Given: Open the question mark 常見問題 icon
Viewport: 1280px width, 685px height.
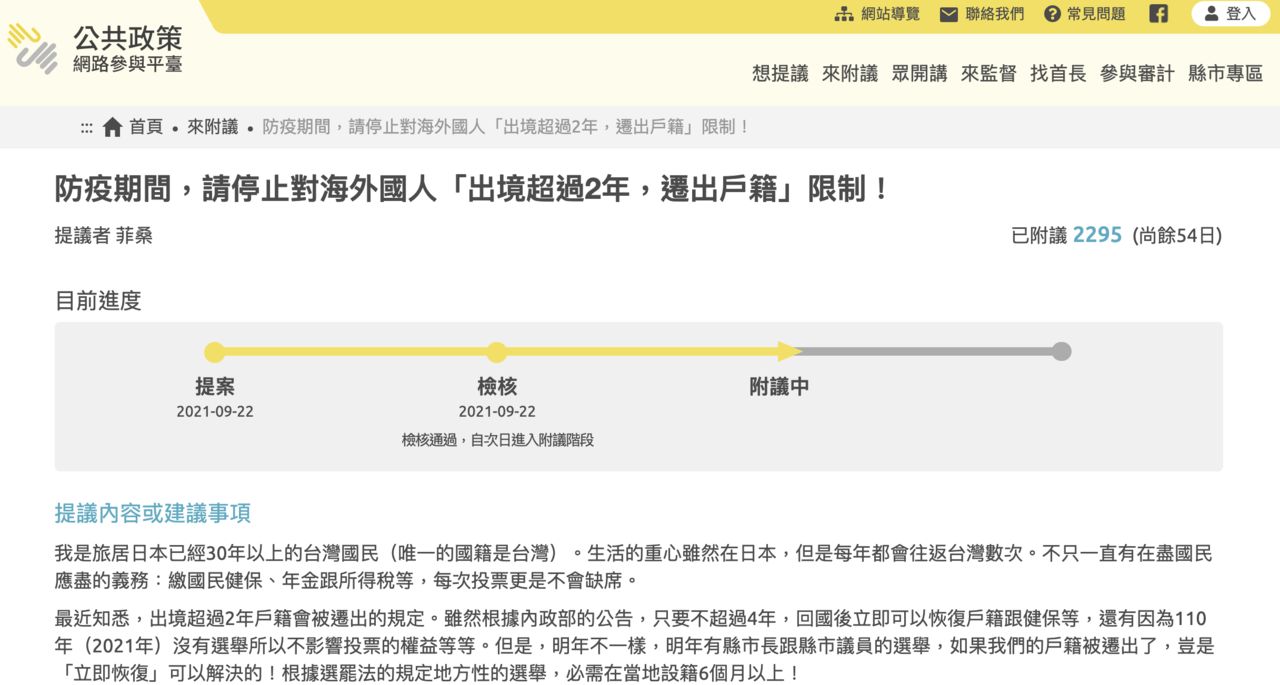Looking at the screenshot, I should coord(1052,14).
